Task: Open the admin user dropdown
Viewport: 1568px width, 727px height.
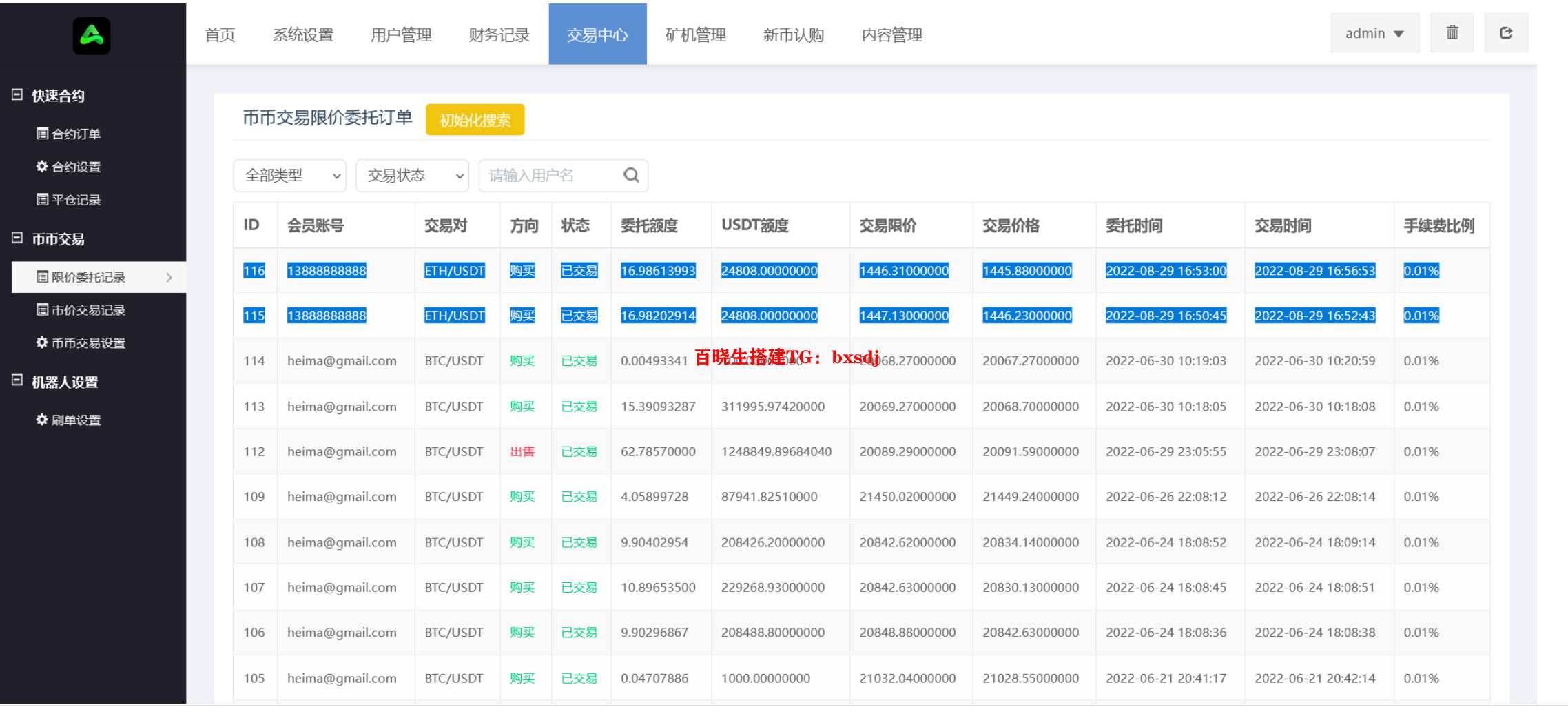Action: pyautogui.click(x=1374, y=33)
